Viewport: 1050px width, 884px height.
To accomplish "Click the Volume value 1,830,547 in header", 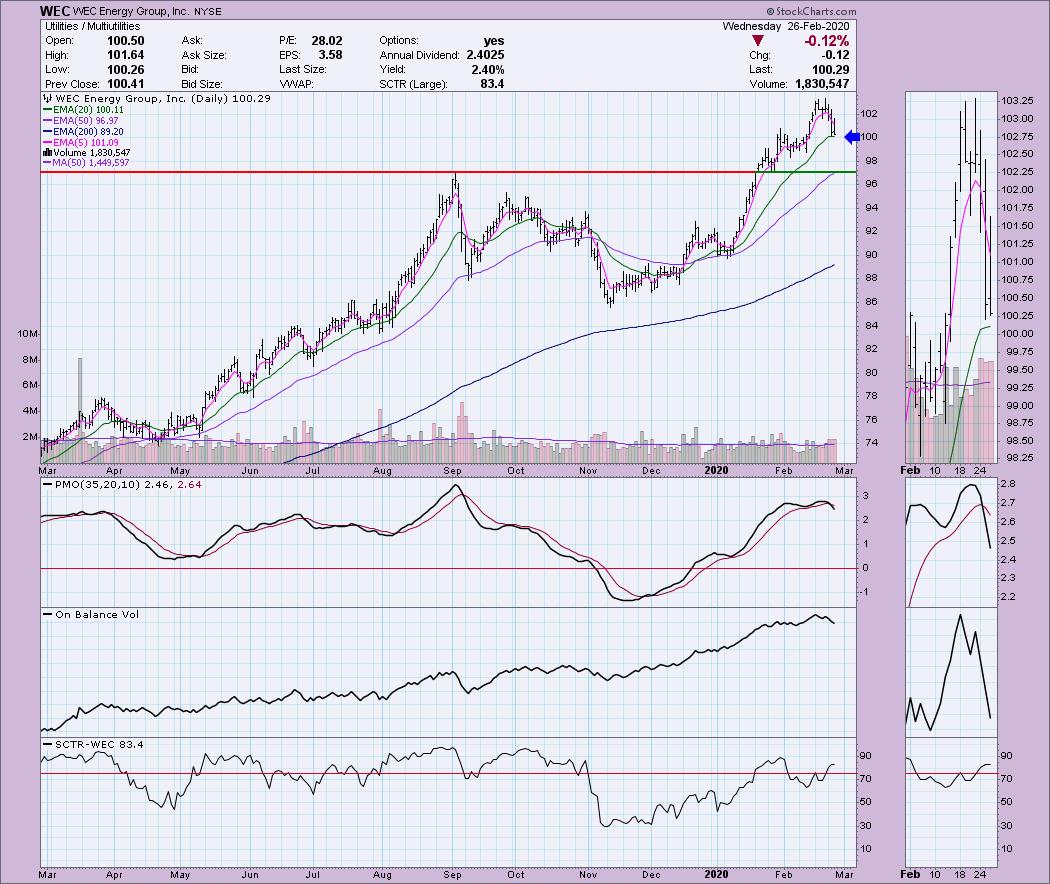I will [x=822, y=84].
